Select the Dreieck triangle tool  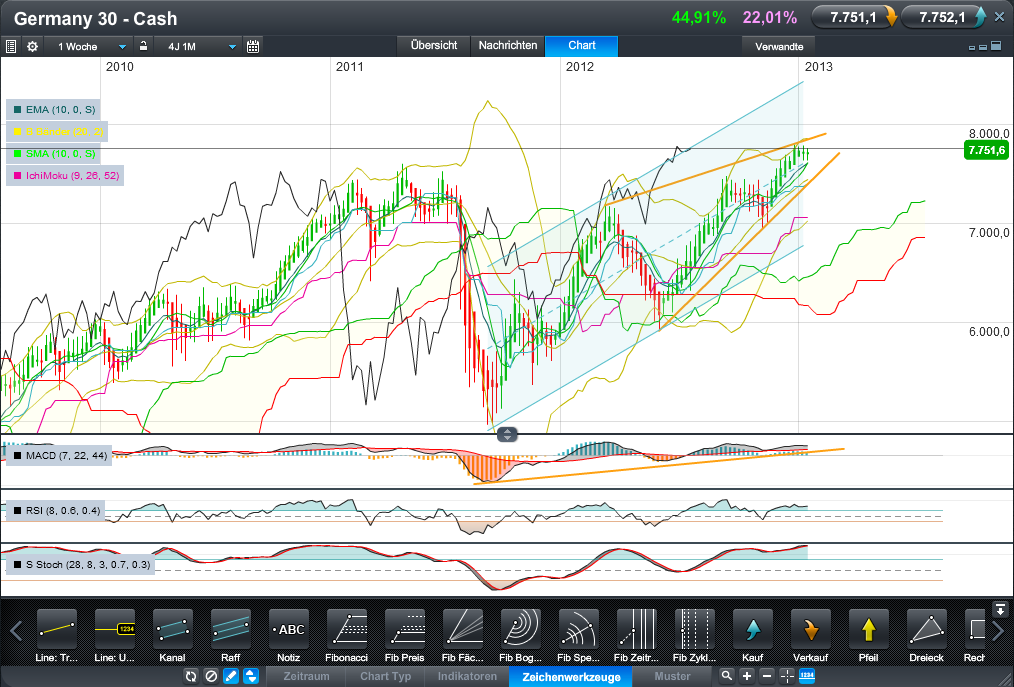coord(927,631)
